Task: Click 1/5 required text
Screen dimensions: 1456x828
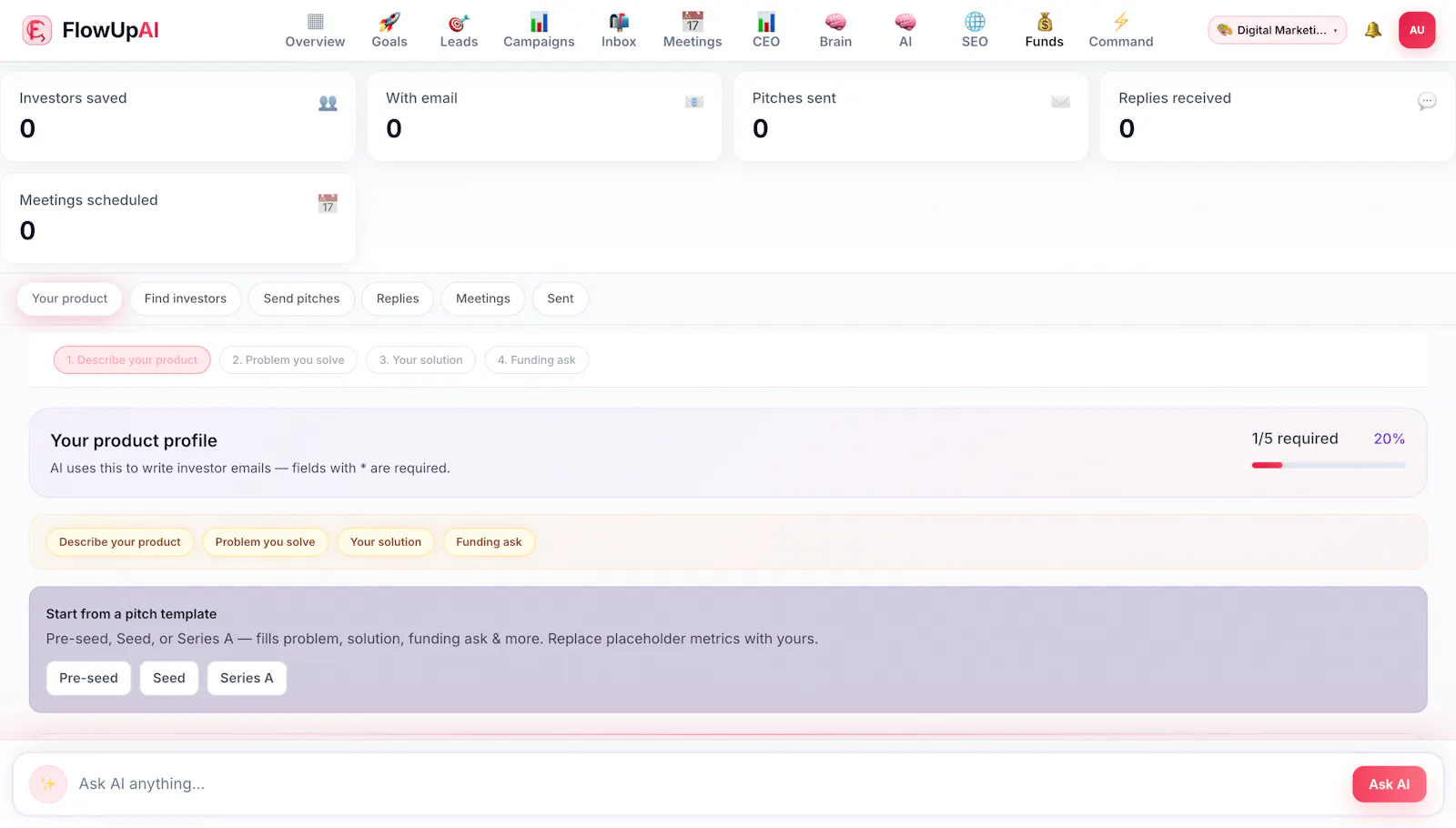Action: point(1295,439)
